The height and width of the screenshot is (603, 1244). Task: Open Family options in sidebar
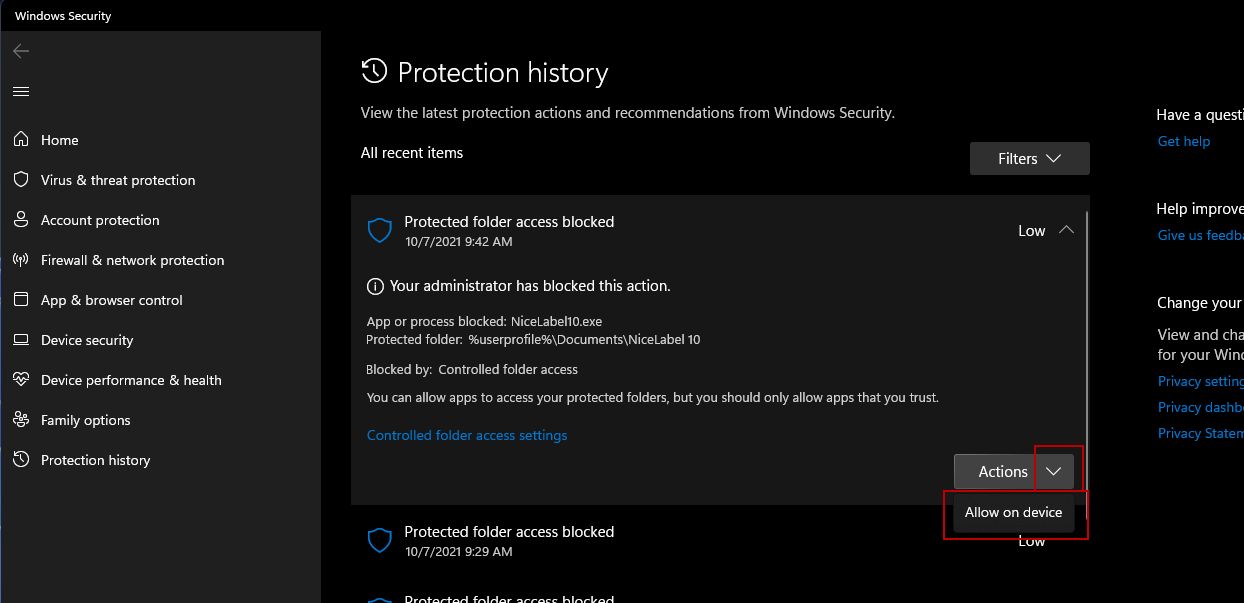85,420
